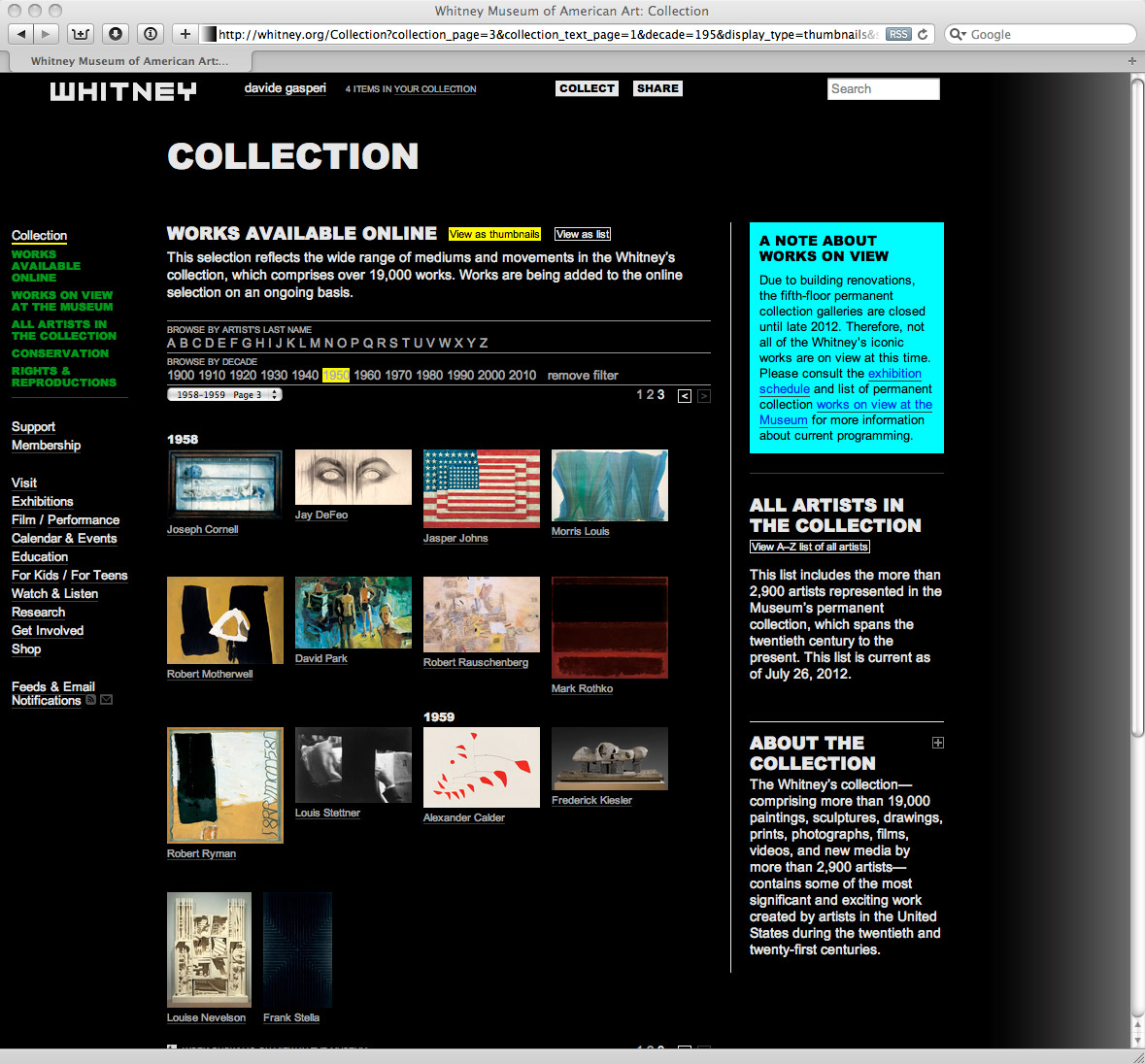
Task: Open Joseph Cornell artwork thumbnail
Action: [225, 483]
